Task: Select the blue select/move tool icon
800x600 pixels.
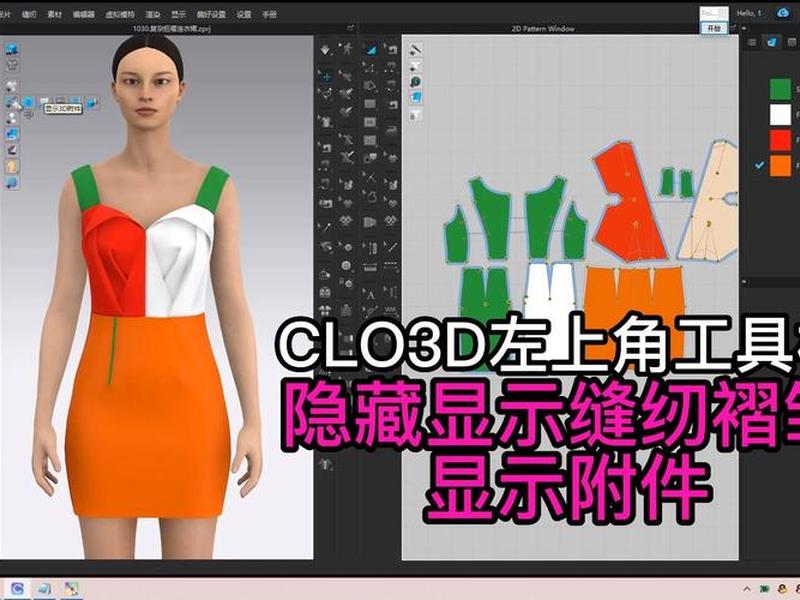Action: (326, 77)
